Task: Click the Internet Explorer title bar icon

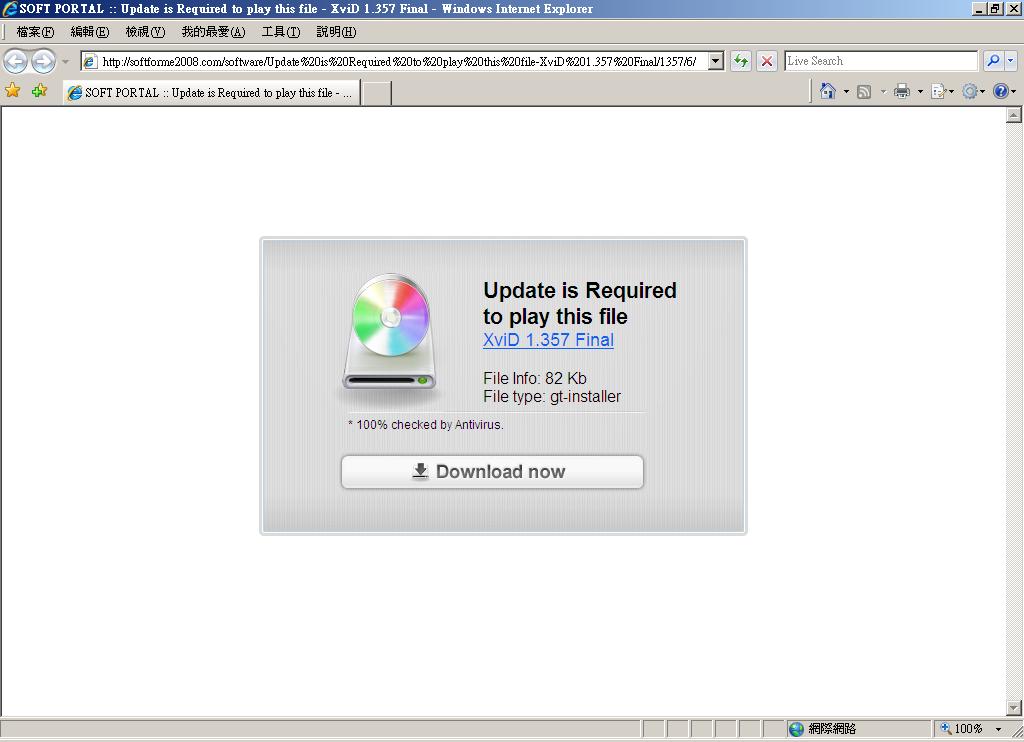Action: pos(9,8)
